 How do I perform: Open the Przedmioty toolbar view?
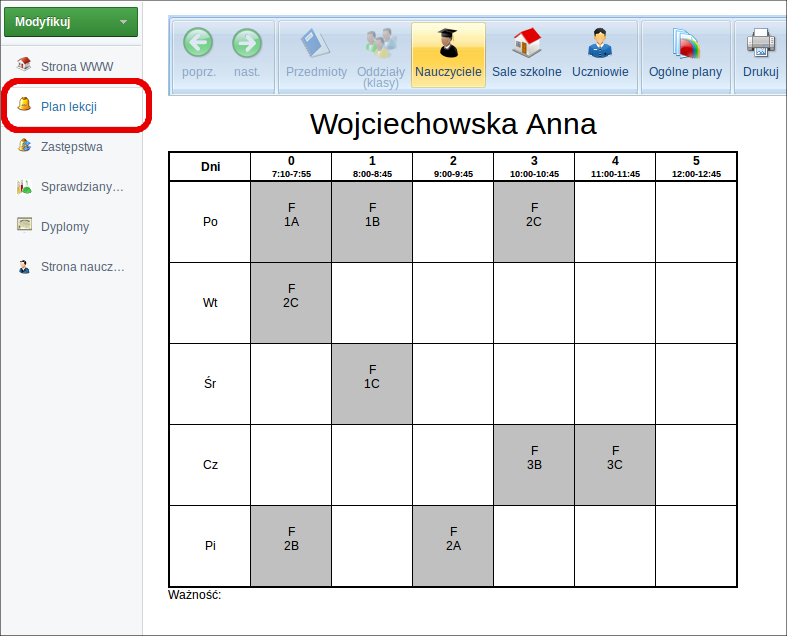coord(316,54)
